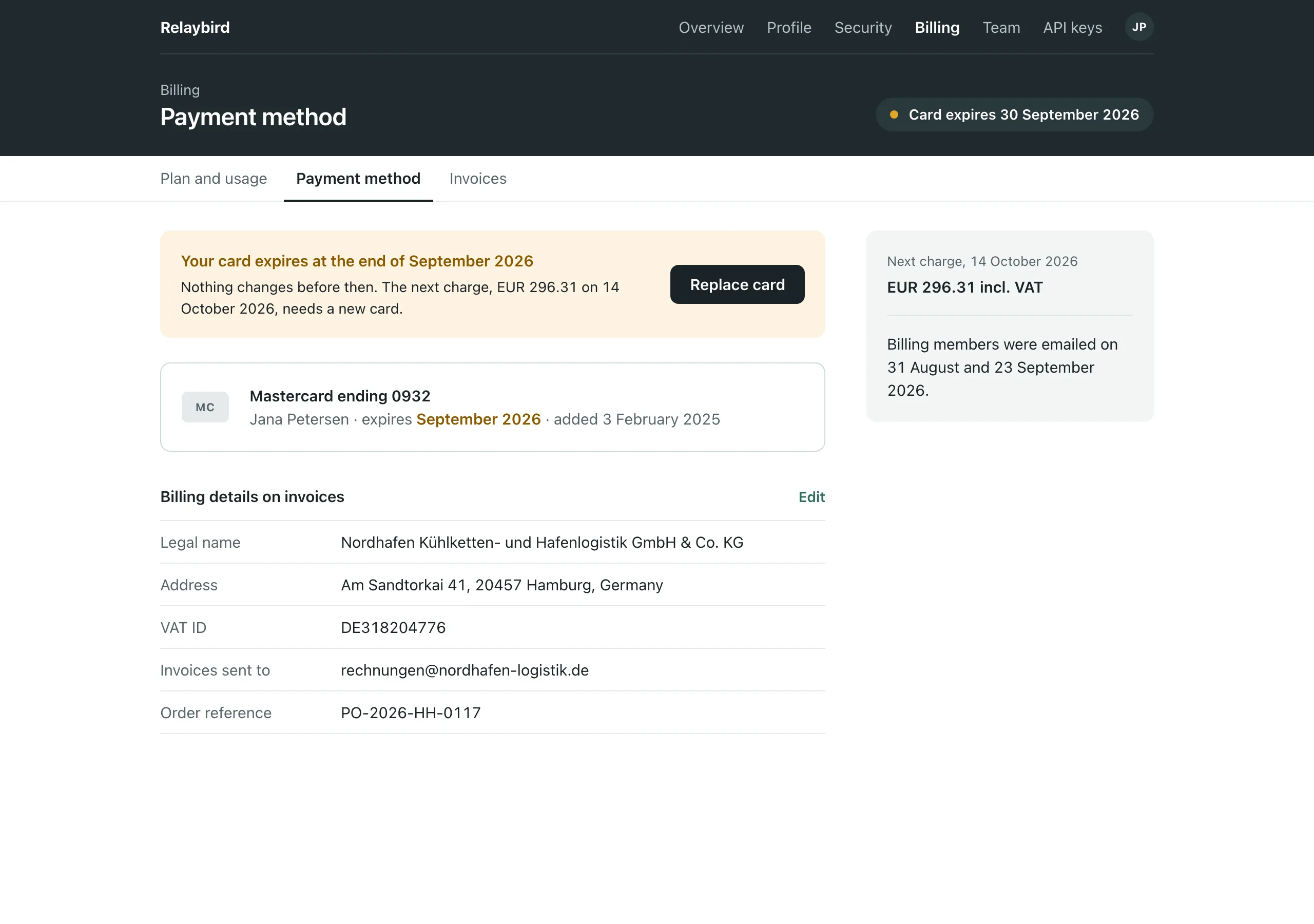Select the Payment method tab
This screenshot has height=924, width=1314.
pyautogui.click(x=358, y=179)
